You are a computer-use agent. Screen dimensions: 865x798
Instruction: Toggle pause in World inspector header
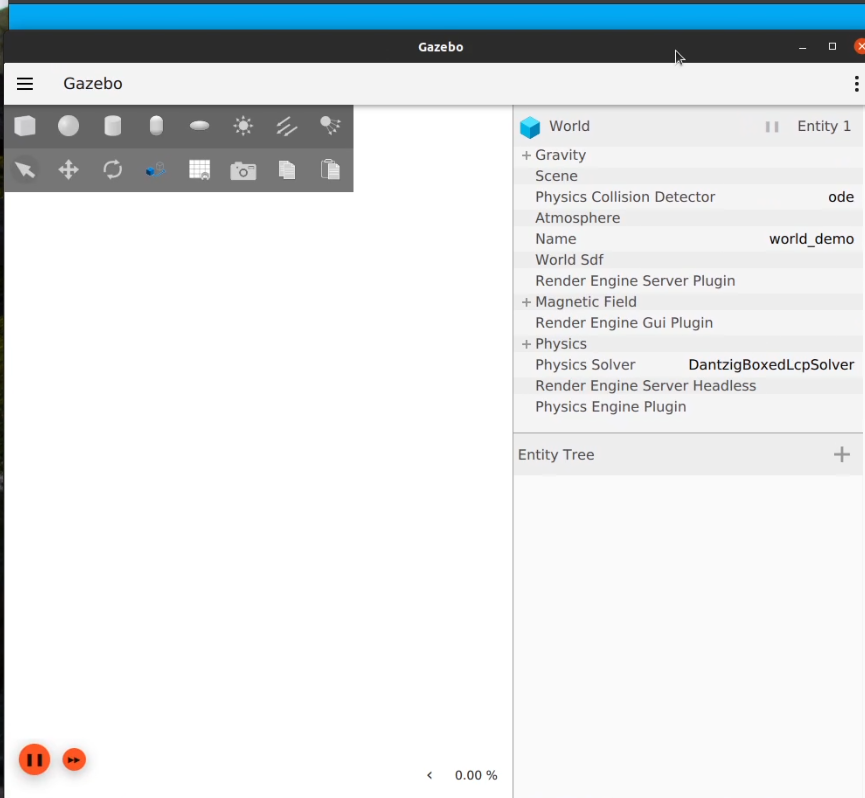click(x=772, y=127)
